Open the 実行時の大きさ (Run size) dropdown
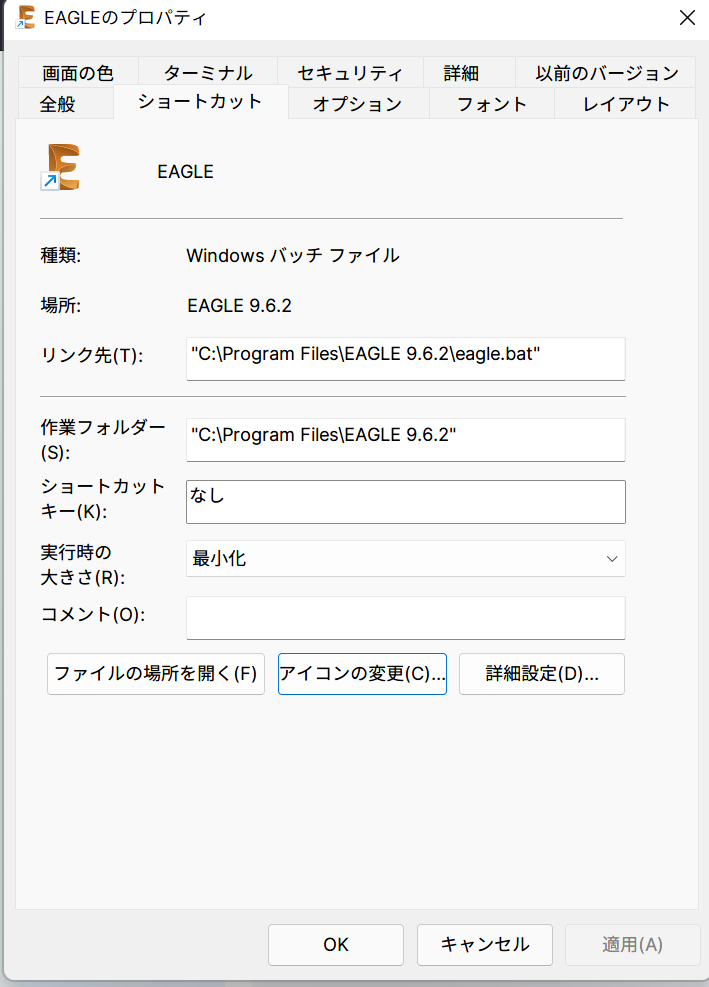 pyautogui.click(x=405, y=558)
